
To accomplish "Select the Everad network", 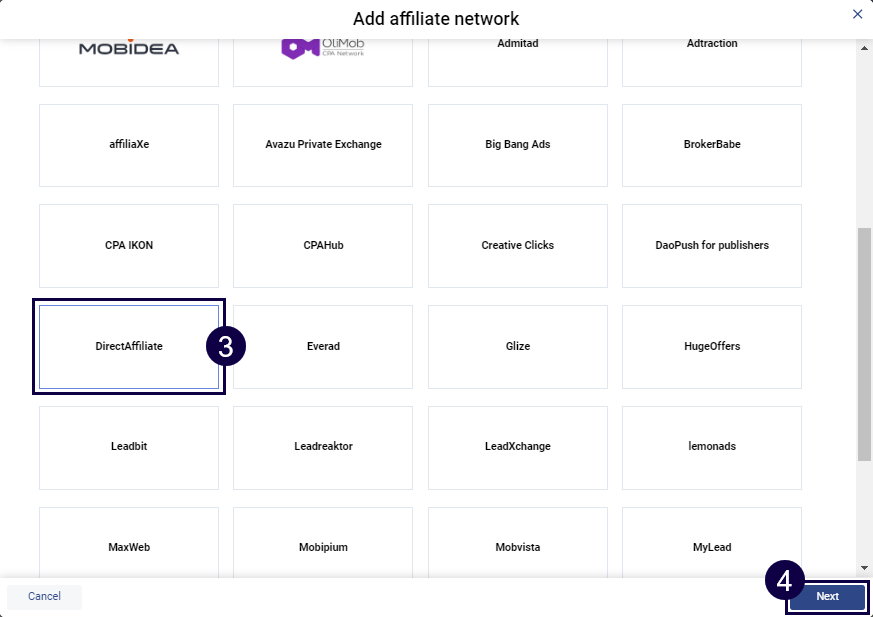I will 322,346.
